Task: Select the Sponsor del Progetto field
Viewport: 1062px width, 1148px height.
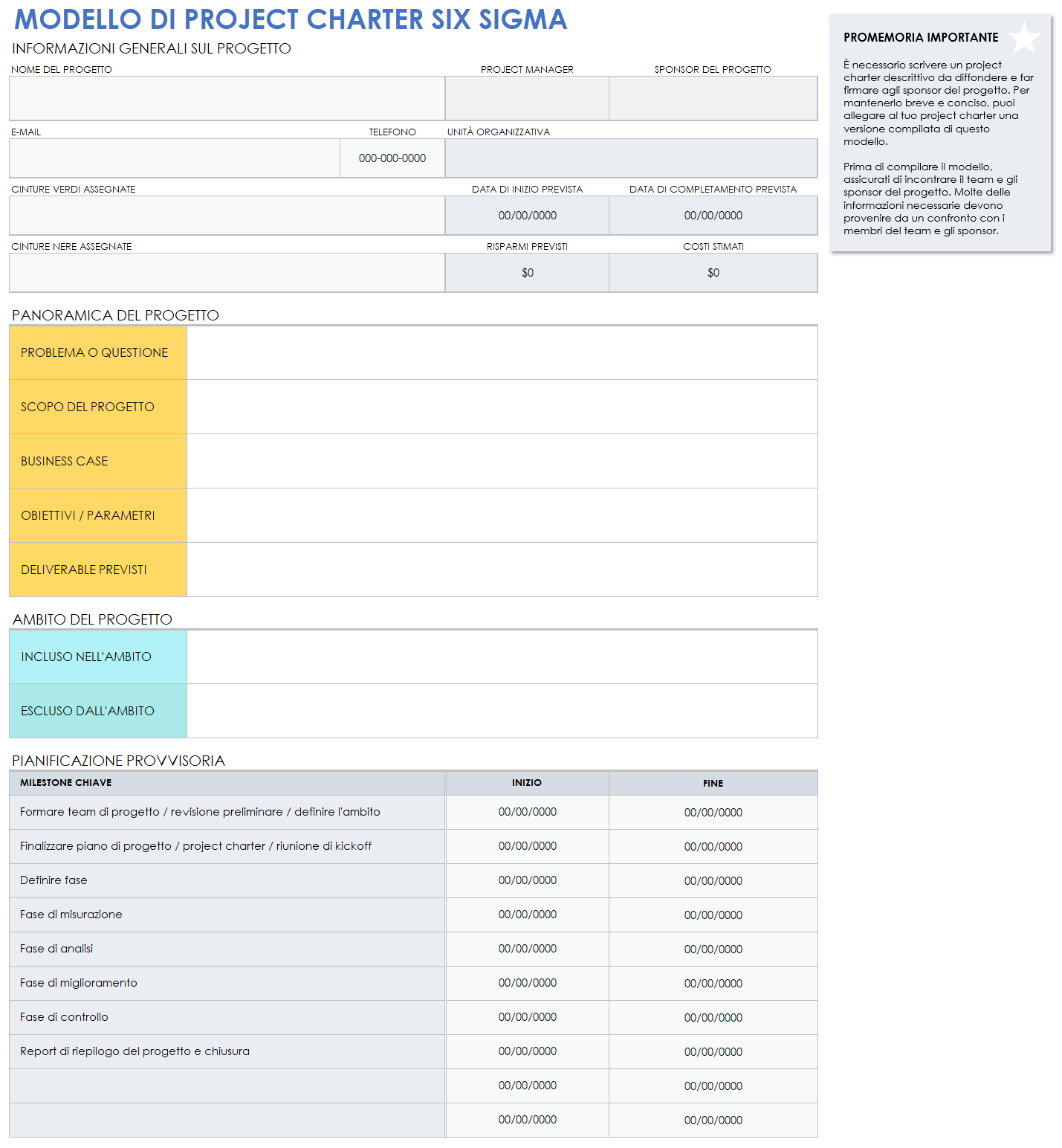Action: (713, 98)
